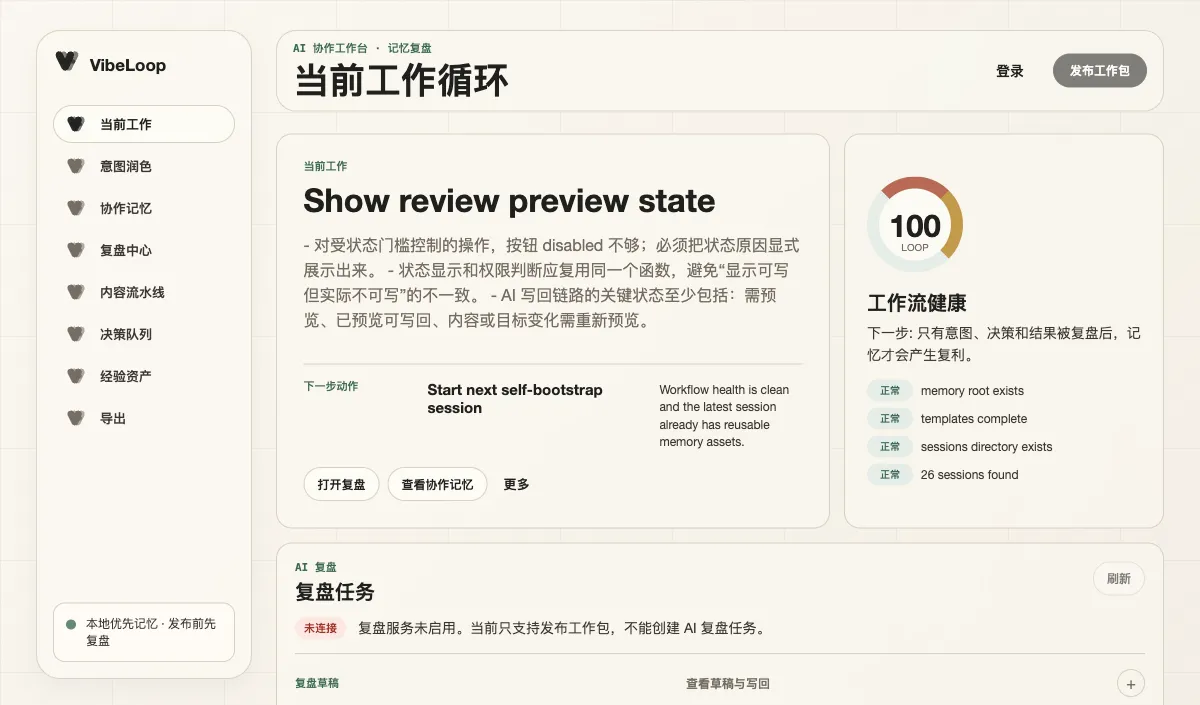Expand the 复盘草稿 row with plus icon
The width and height of the screenshot is (1200, 705).
1131,684
